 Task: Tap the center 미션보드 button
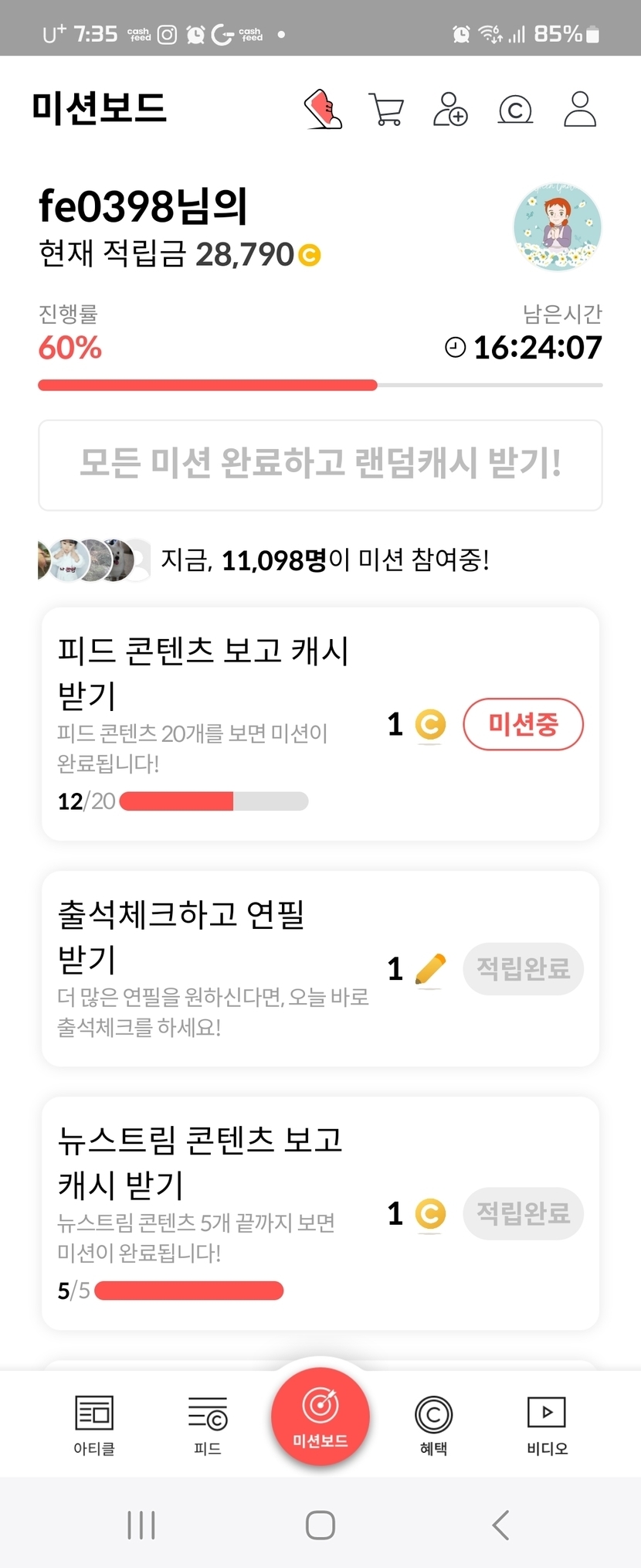click(x=320, y=1416)
